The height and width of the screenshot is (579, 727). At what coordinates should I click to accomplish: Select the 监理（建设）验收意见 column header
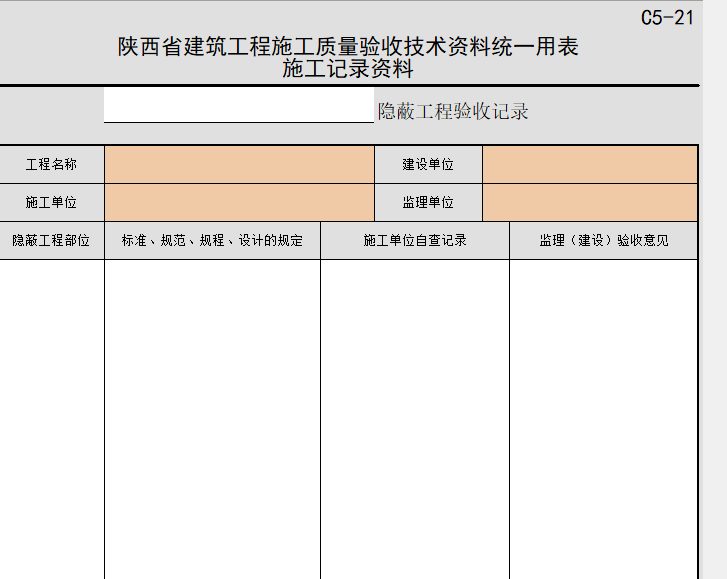pos(603,241)
